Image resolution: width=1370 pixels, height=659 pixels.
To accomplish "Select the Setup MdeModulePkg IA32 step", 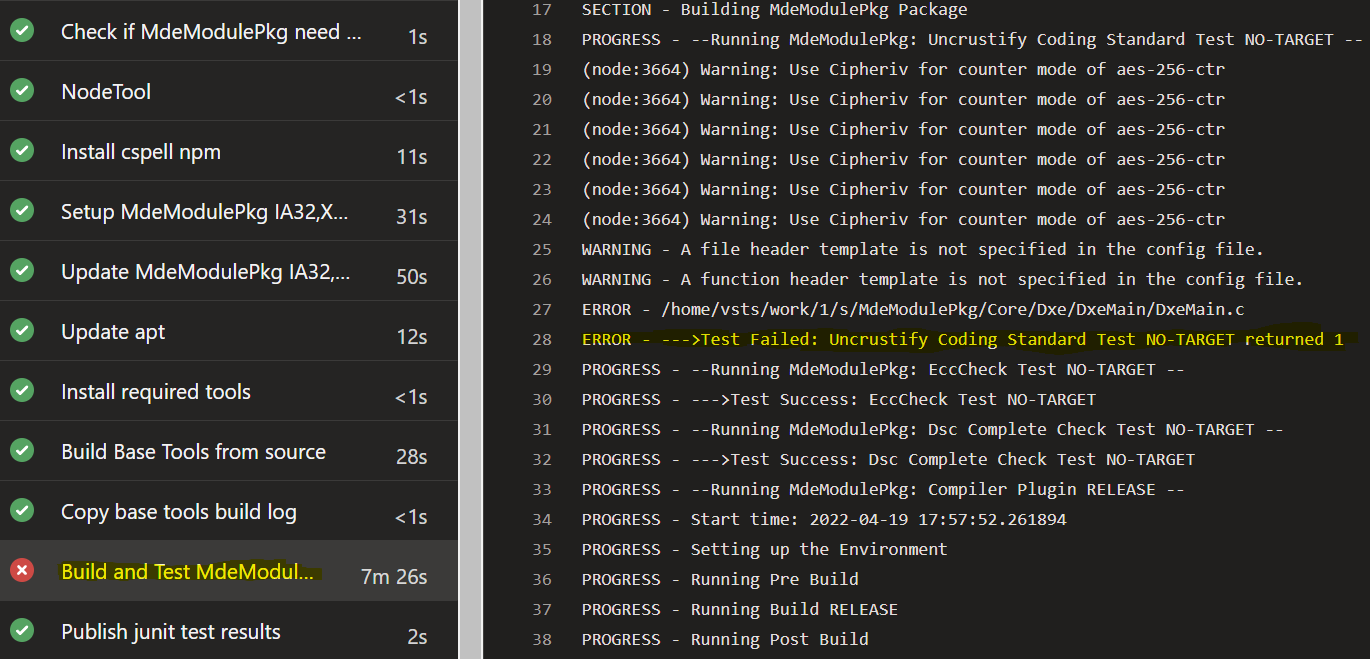I will (205, 212).
